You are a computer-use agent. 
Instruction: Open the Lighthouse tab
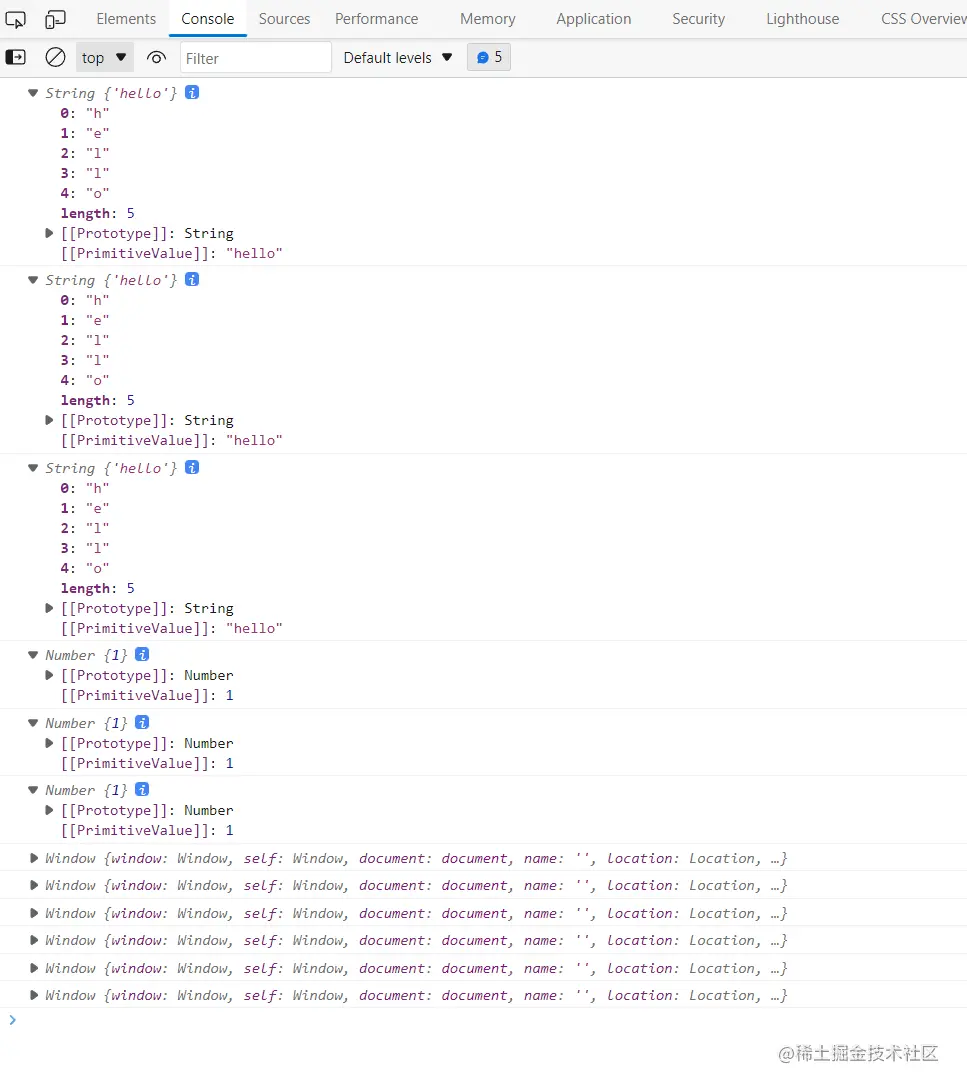[803, 19]
